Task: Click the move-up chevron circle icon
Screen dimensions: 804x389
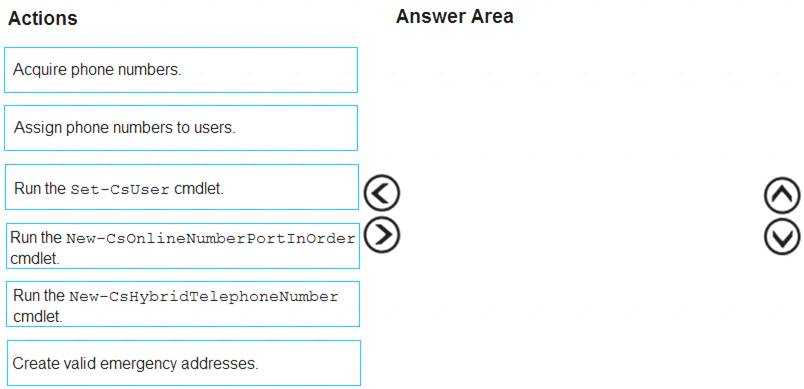Action: 782,195
